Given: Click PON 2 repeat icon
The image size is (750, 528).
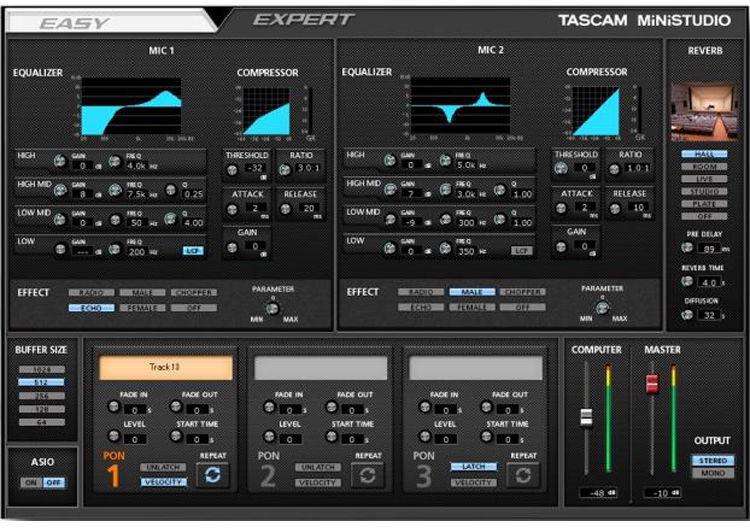Looking at the screenshot, I should [367, 475].
